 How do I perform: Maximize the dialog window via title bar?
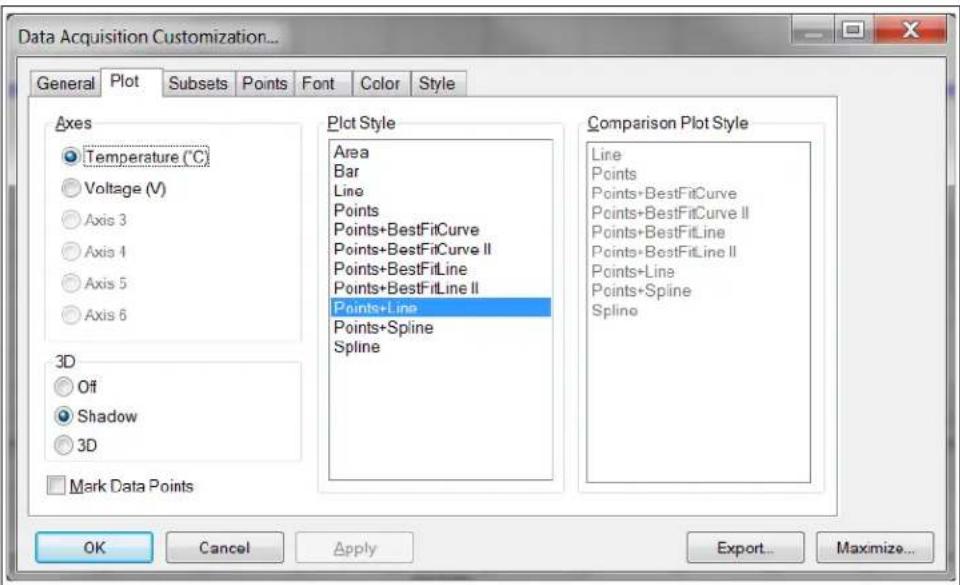coord(853,29)
